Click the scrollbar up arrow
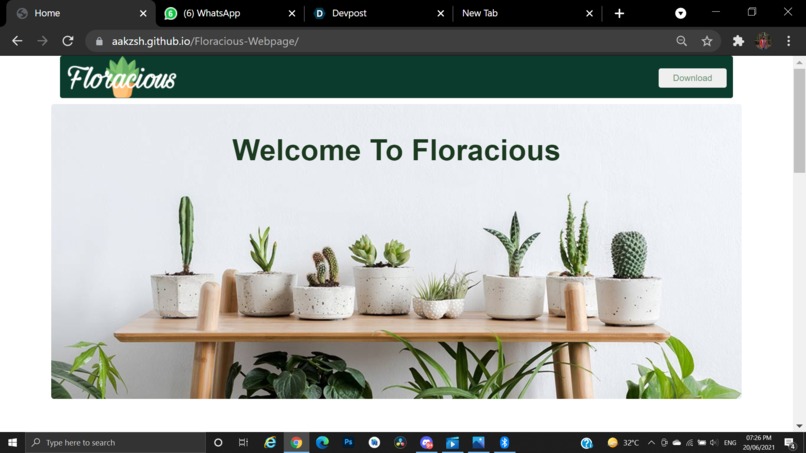806x453 pixels. click(799, 63)
